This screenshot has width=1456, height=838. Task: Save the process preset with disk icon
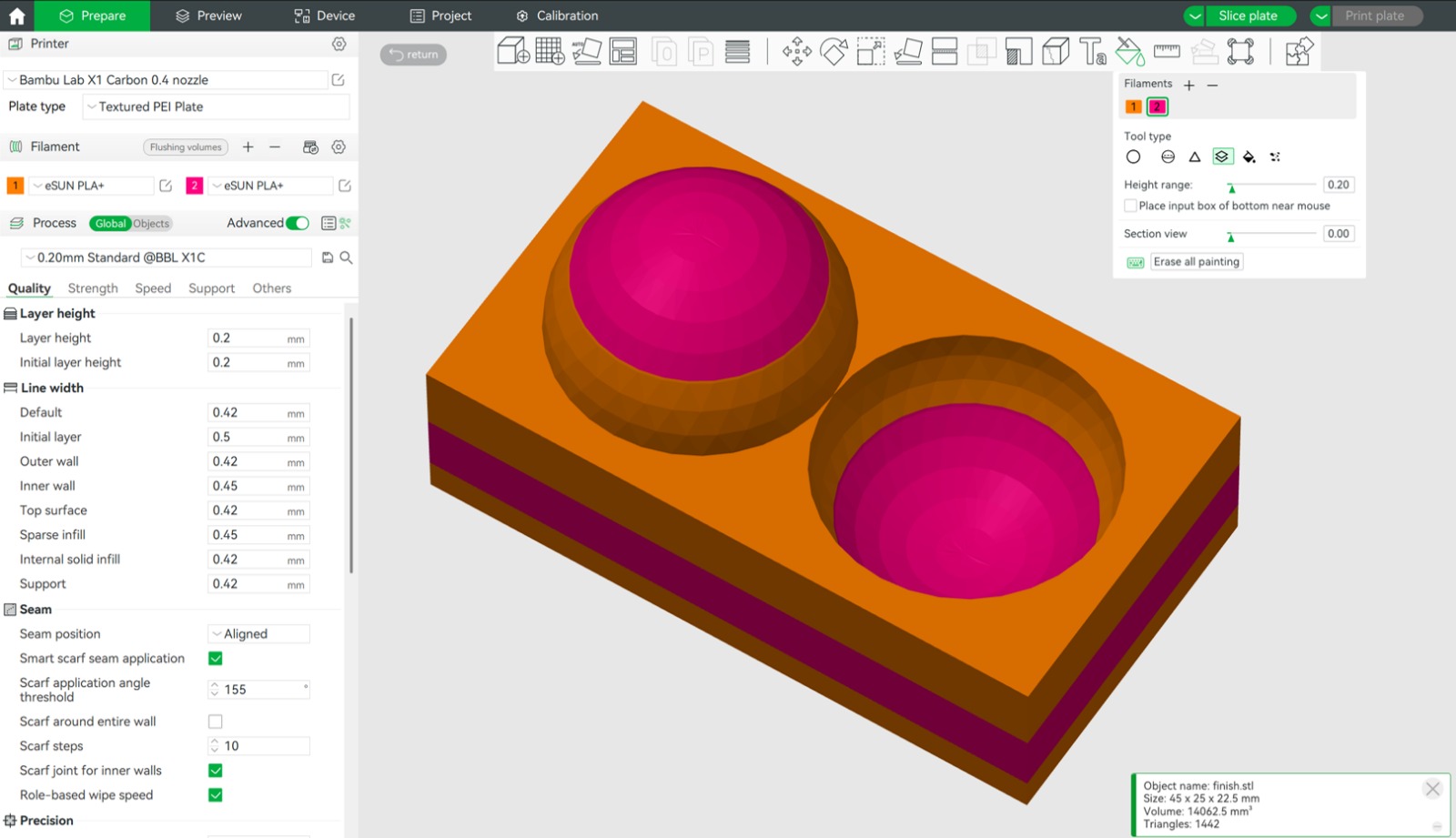coord(328,257)
